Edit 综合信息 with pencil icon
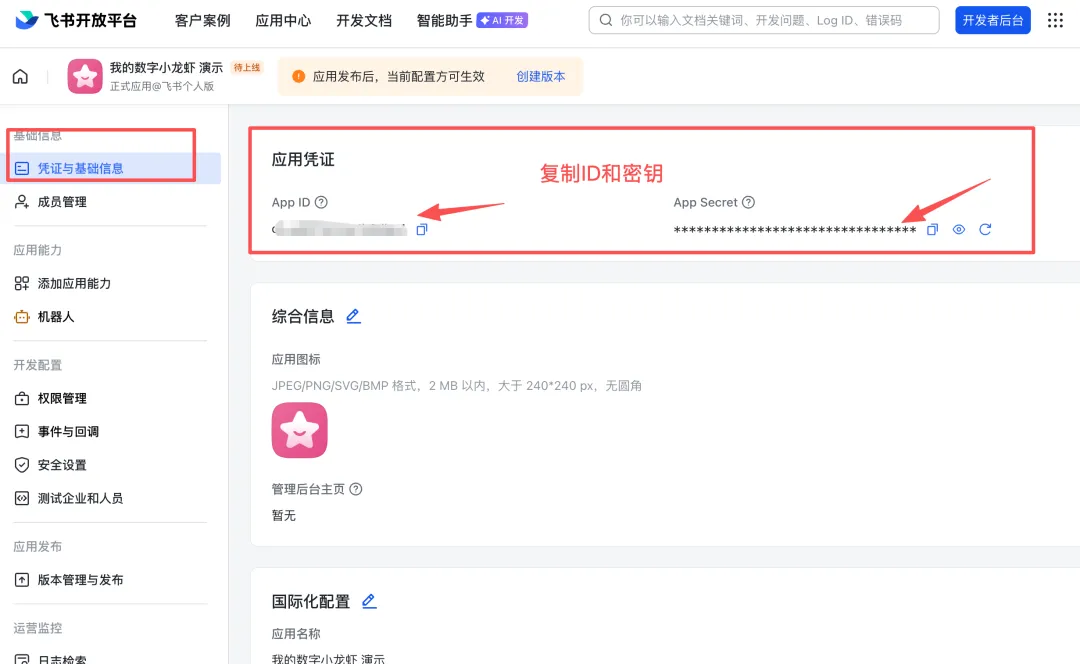1080x664 pixels. [353, 316]
